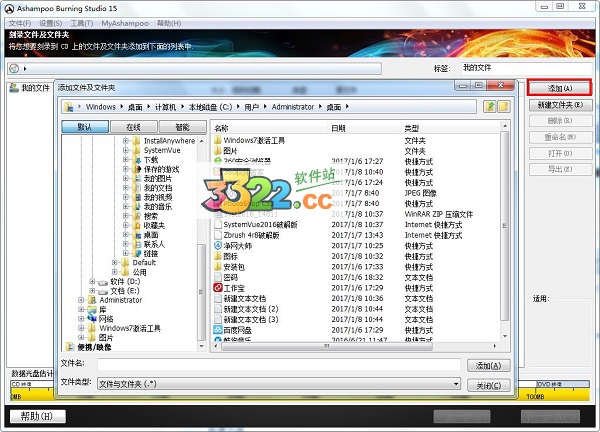Click the 新建文件夹 button
The width and height of the screenshot is (600, 432).
tap(560, 105)
